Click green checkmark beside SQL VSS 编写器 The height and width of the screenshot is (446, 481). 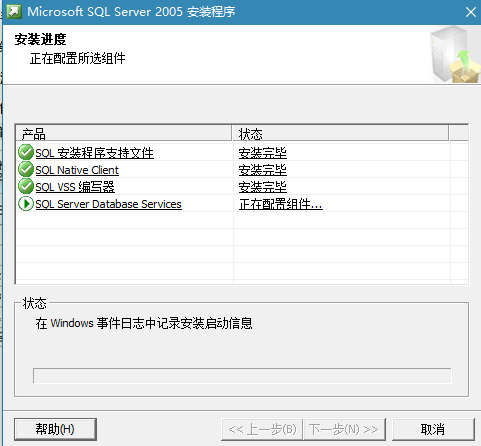tap(26, 186)
